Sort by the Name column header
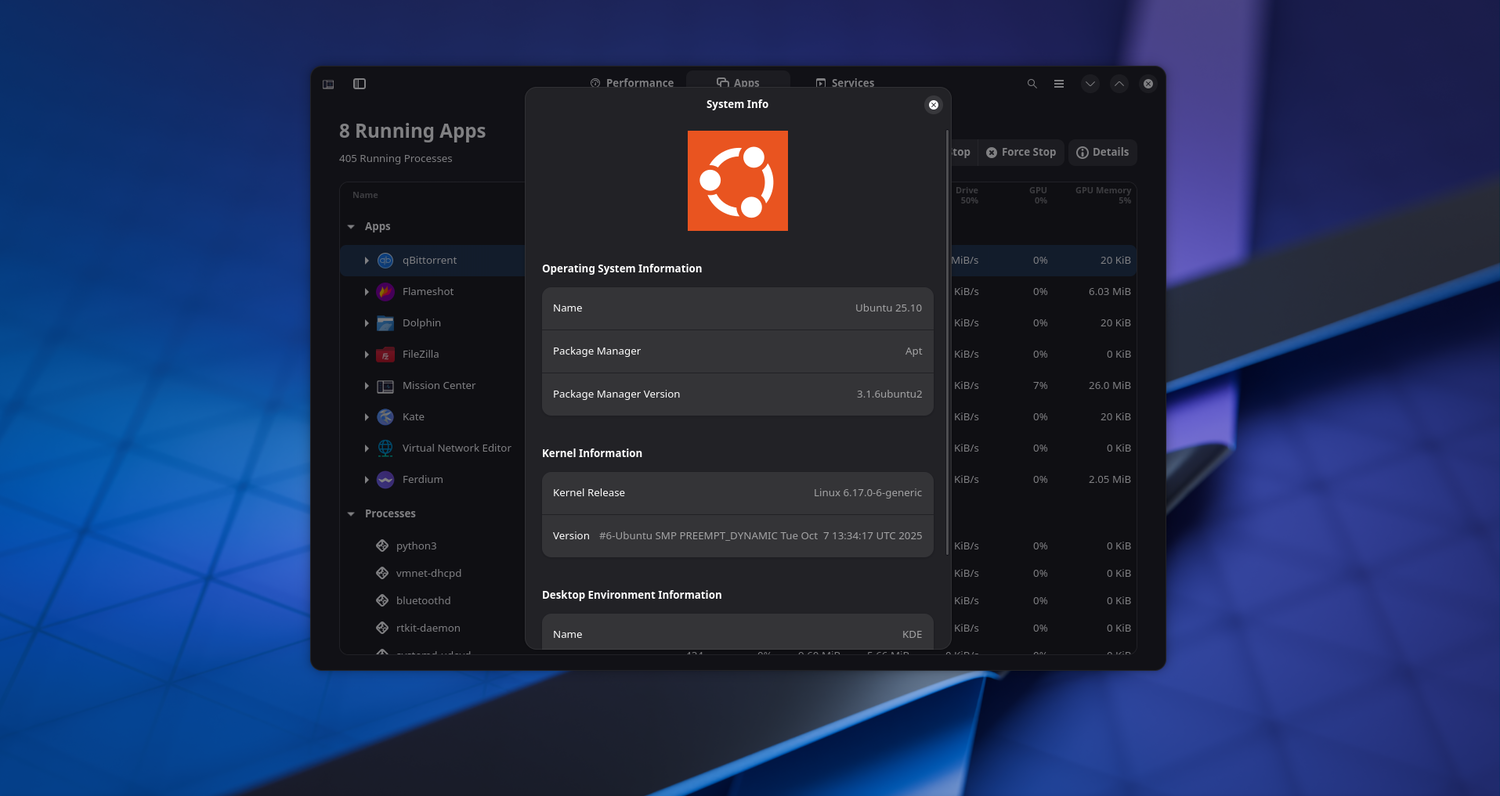Image resolution: width=1500 pixels, height=796 pixels. 365,195
